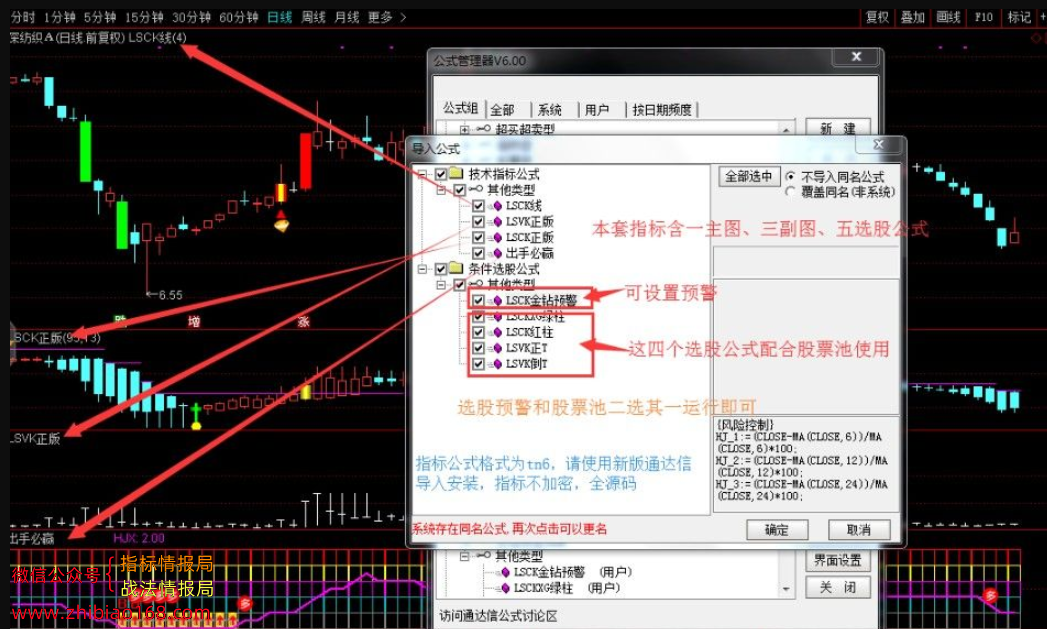Switch to the 全部 tab

point(502,110)
